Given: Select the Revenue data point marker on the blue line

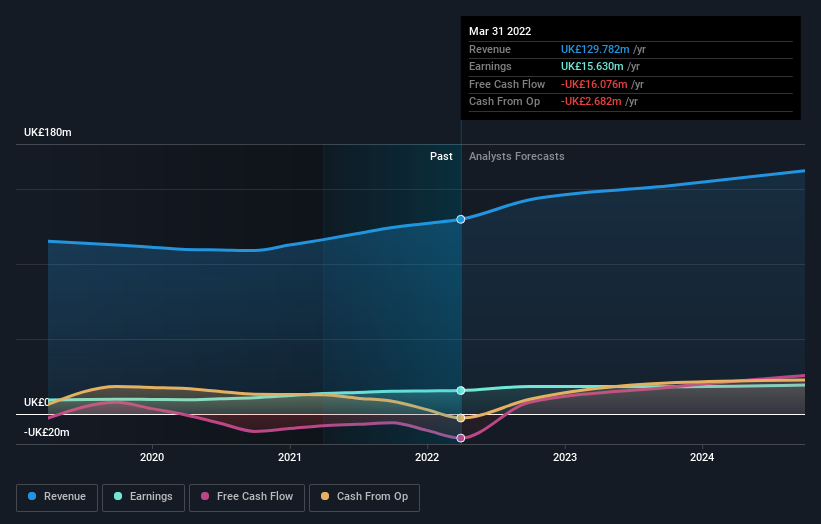Looking at the screenshot, I should coord(461,219).
